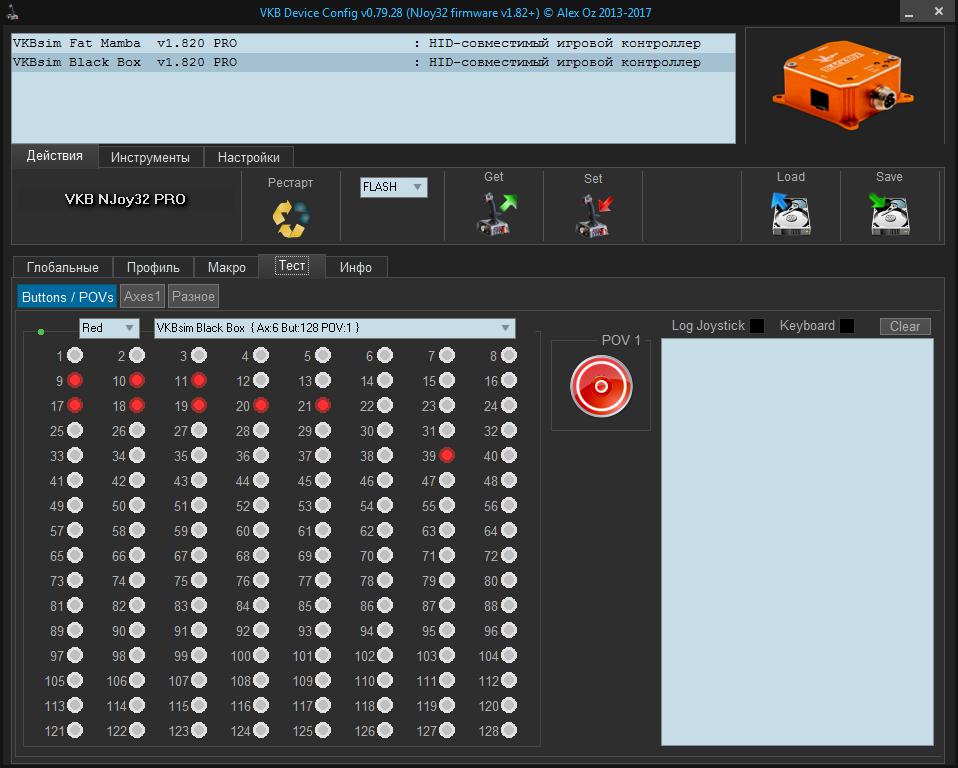Image resolution: width=958 pixels, height=768 pixels.
Task: Click the app icon in title bar
Action: 12,11
